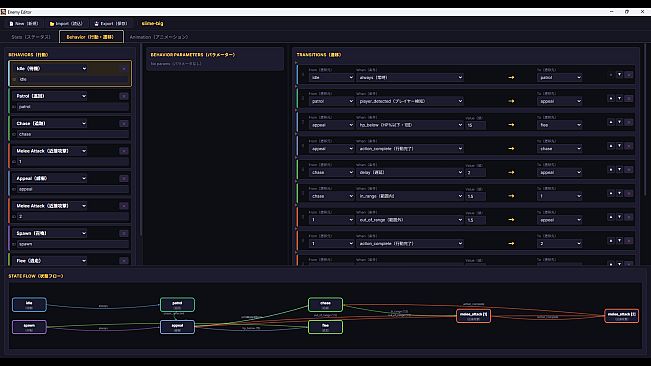651x366 pixels.
Task: Delete the 'player_detected' transition
Action: click(x=629, y=98)
